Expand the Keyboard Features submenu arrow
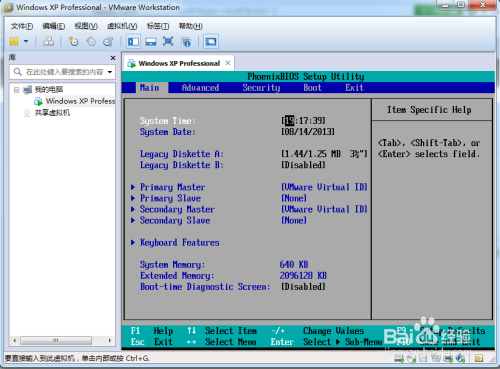Screen dimensions: 500x369 coord(133,242)
